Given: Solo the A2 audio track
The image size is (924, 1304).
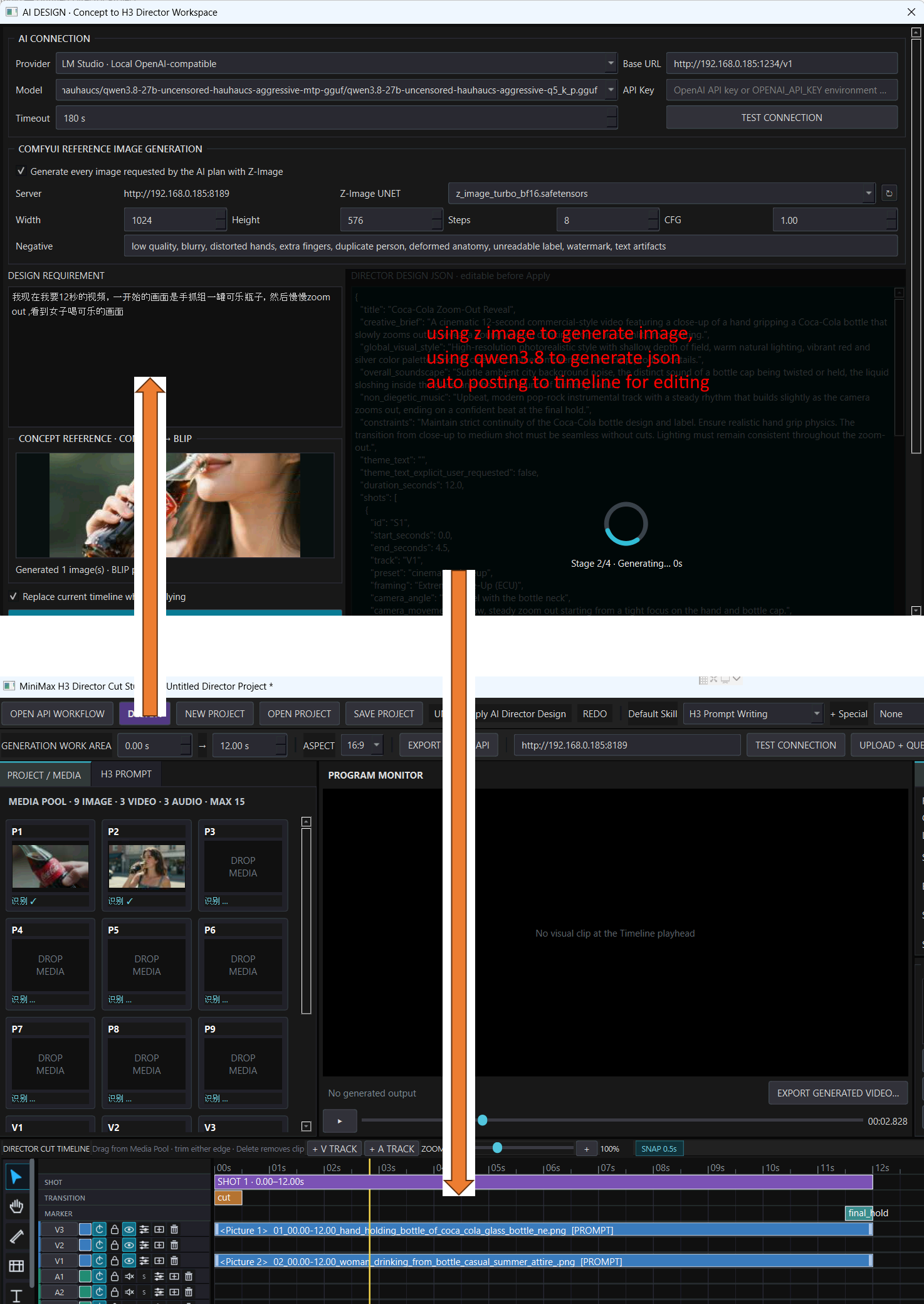Looking at the screenshot, I should tap(144, 1291).
